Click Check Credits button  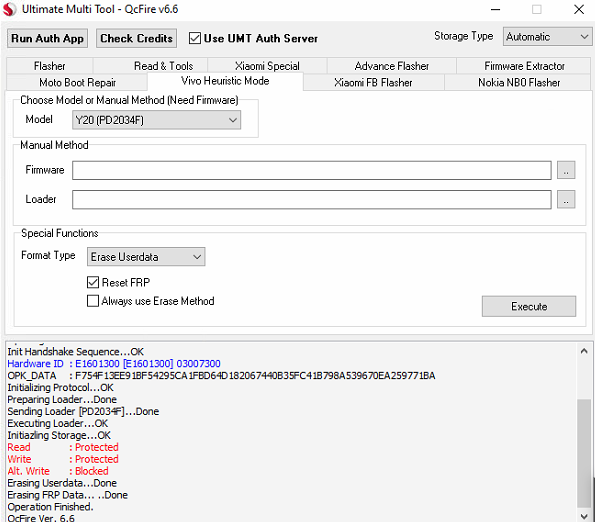136,38
